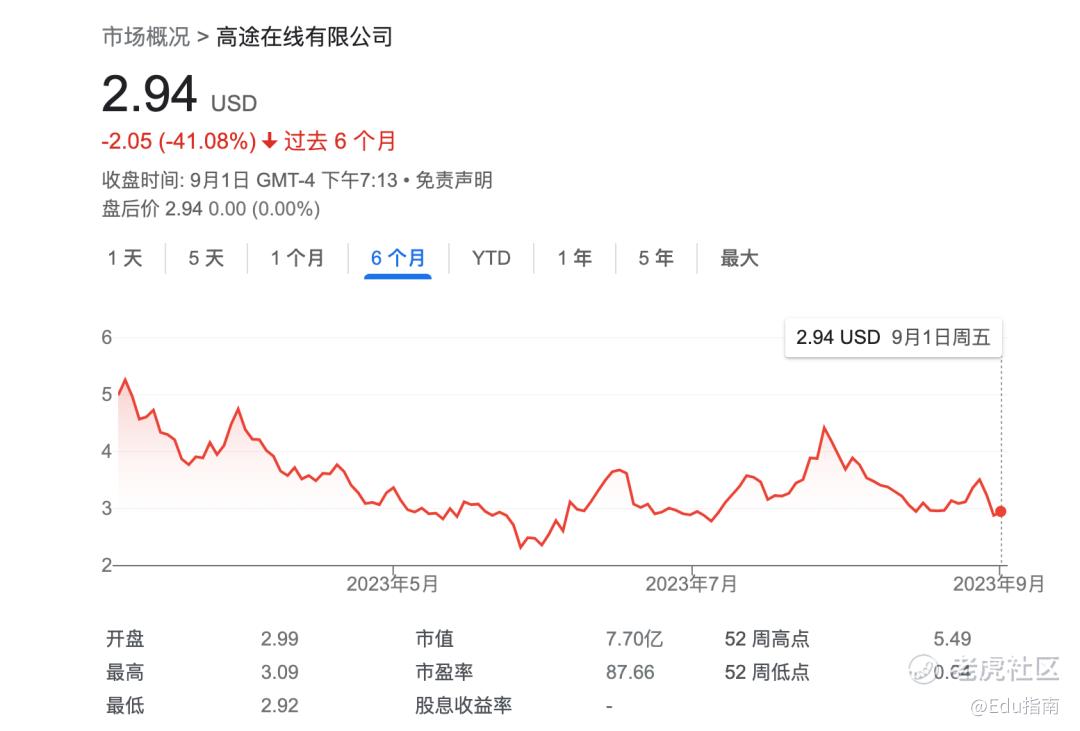1080x731 pixels.
Task: Click the USD currency label
Action: coord(234,103)
